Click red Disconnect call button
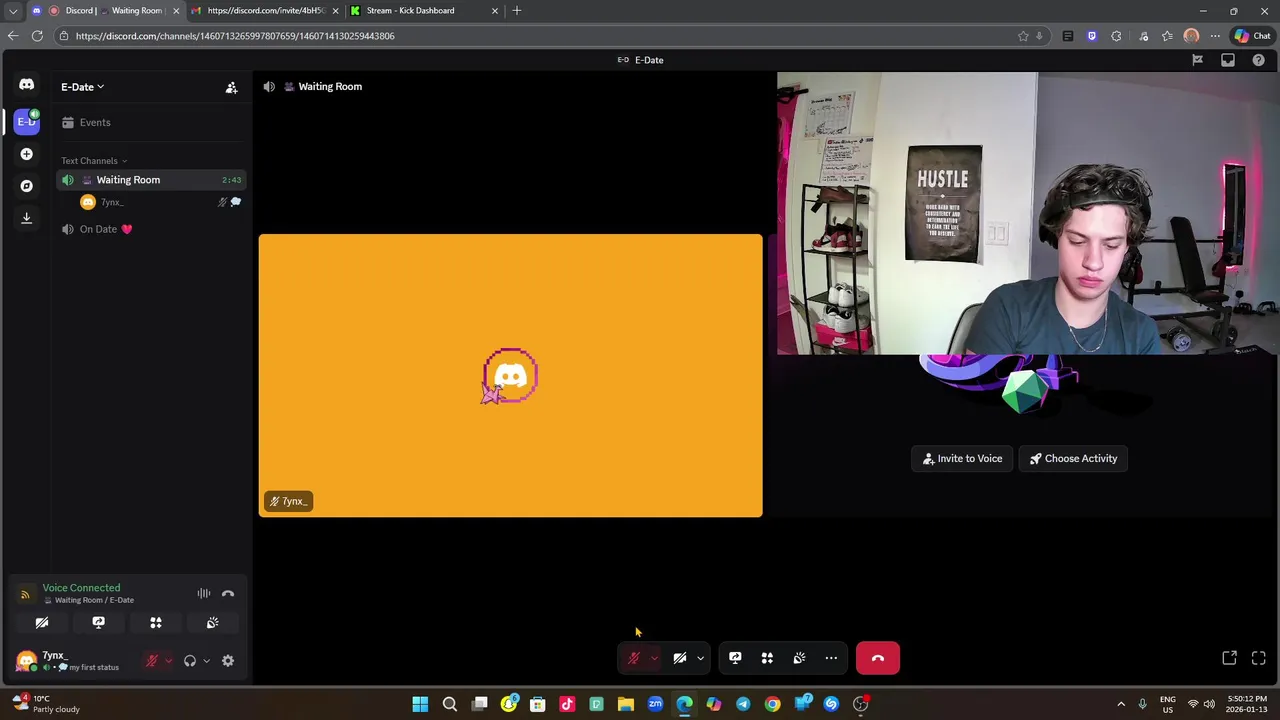This screenshot has height=720, width=1280. pyautogui.click(x=878, y=658)
